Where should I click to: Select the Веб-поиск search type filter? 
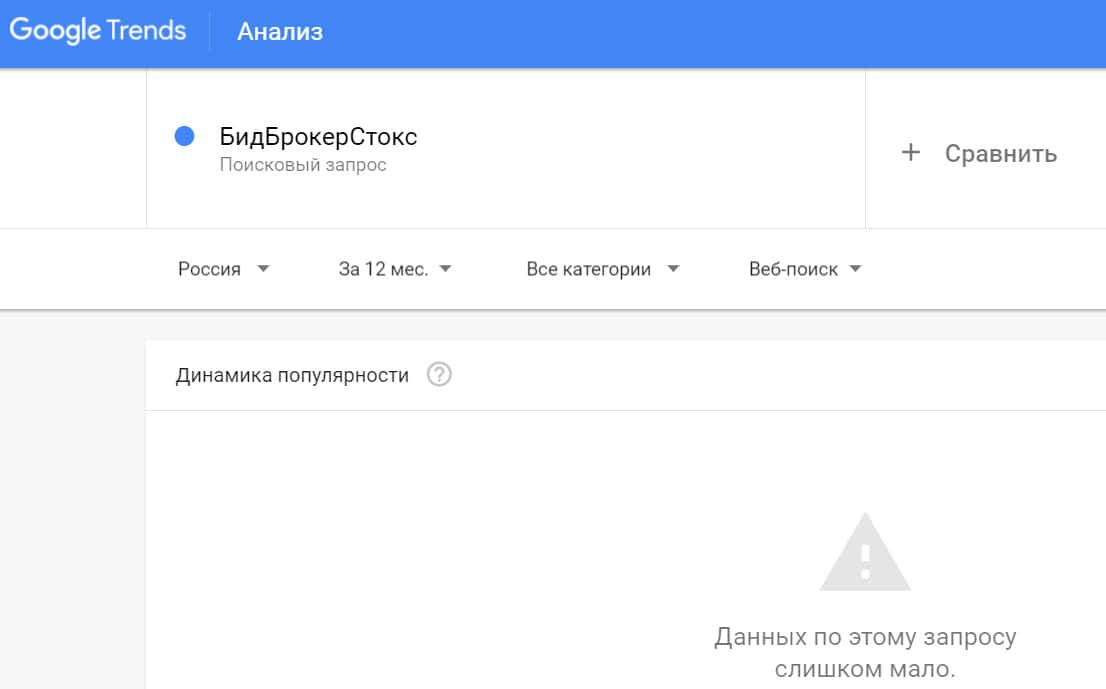pos(793,269)
